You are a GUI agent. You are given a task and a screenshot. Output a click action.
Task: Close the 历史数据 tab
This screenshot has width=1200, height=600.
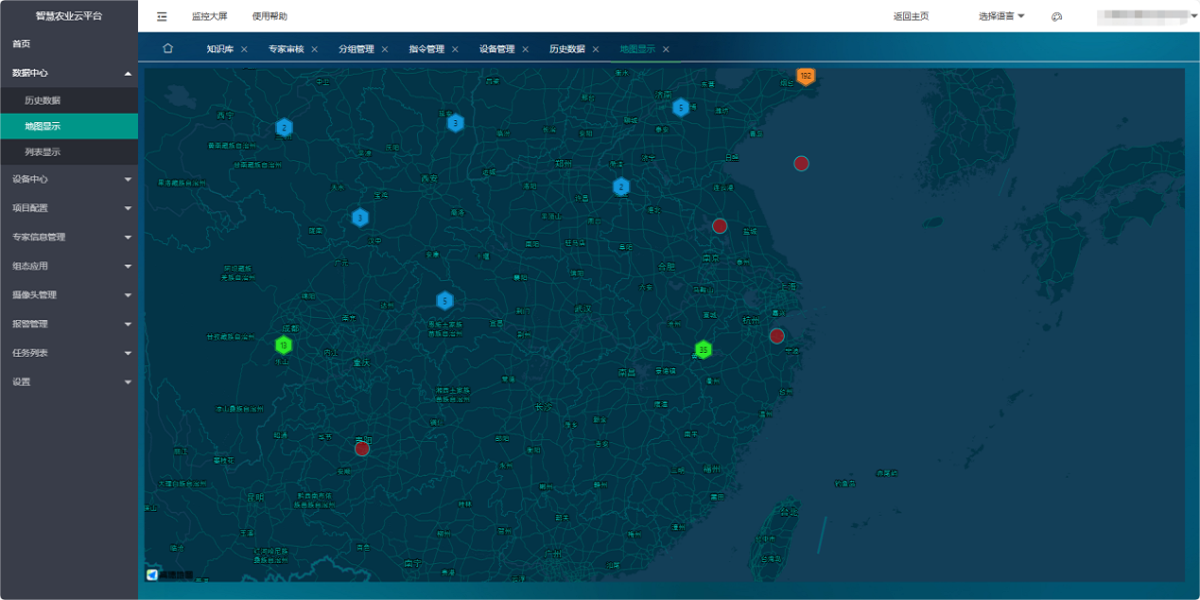596,49
